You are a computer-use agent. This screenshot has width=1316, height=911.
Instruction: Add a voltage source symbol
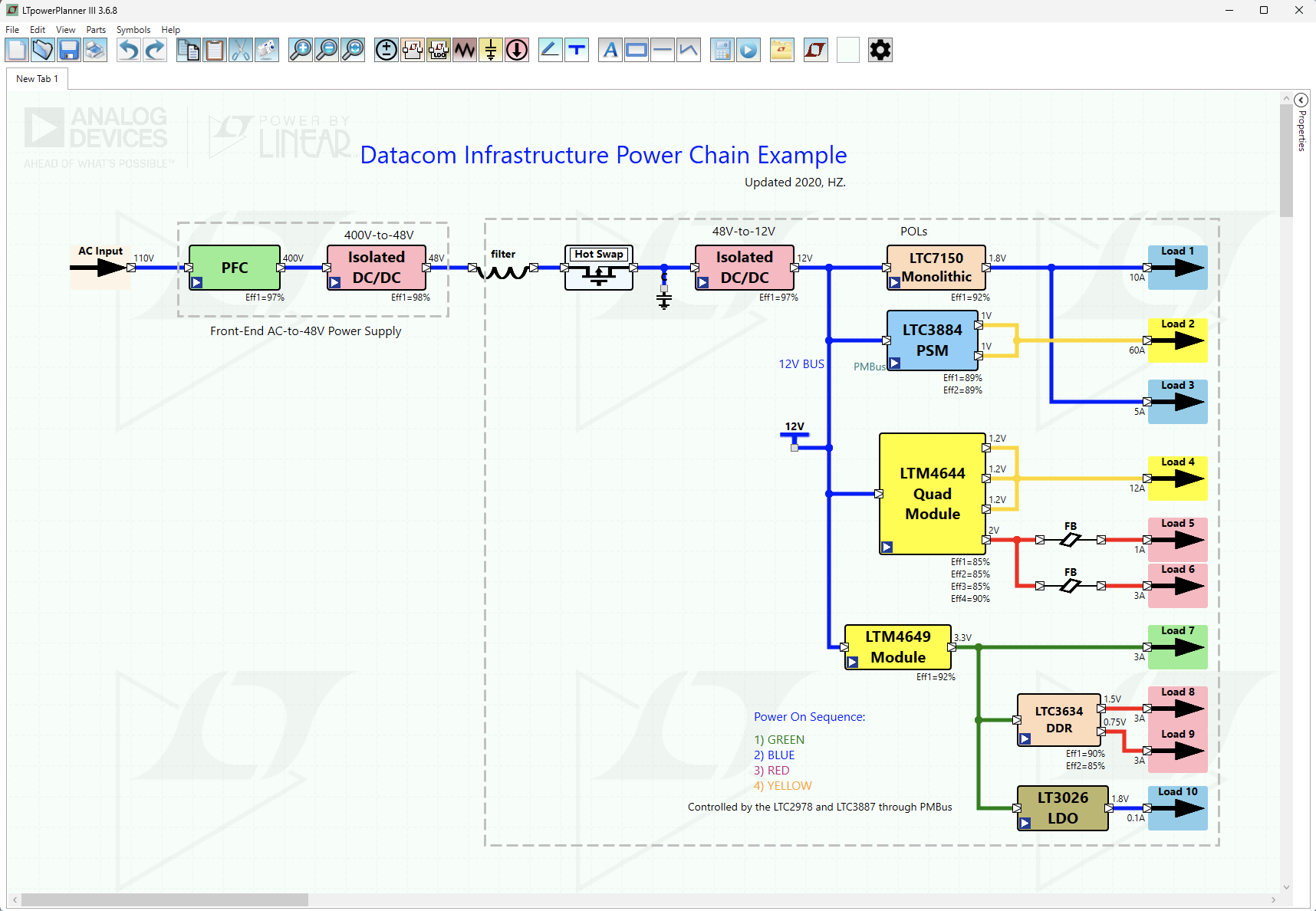pyautogui.click(x=387, y=51)
